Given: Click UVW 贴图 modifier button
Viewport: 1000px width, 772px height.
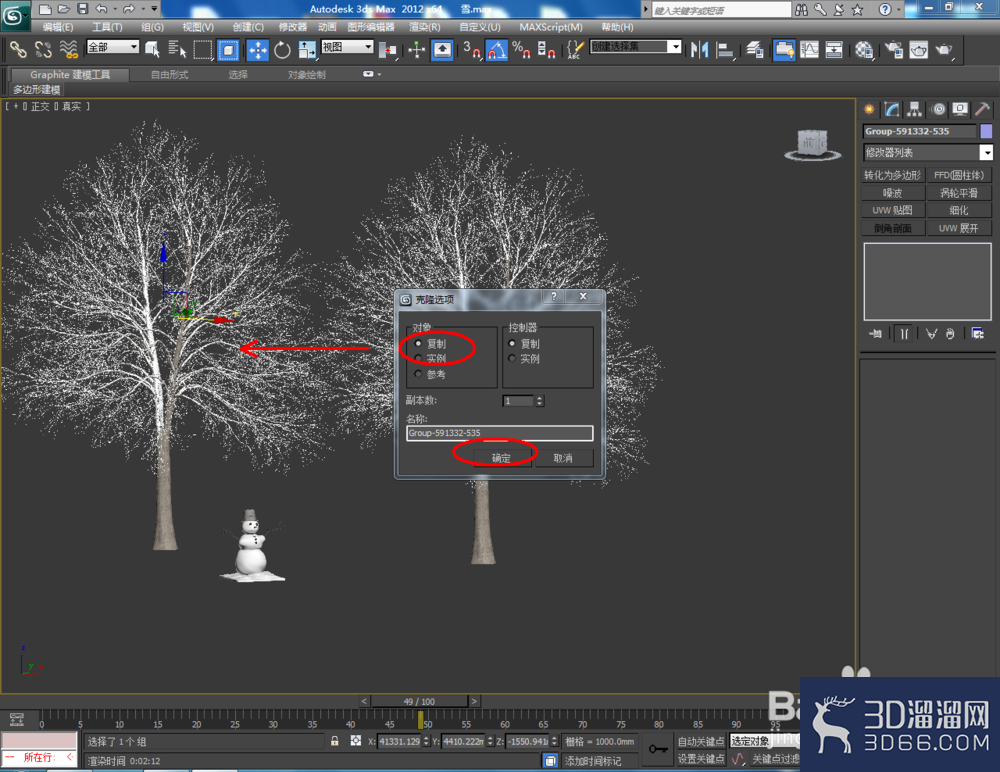Looking at the screenshot, I should 893,211.
